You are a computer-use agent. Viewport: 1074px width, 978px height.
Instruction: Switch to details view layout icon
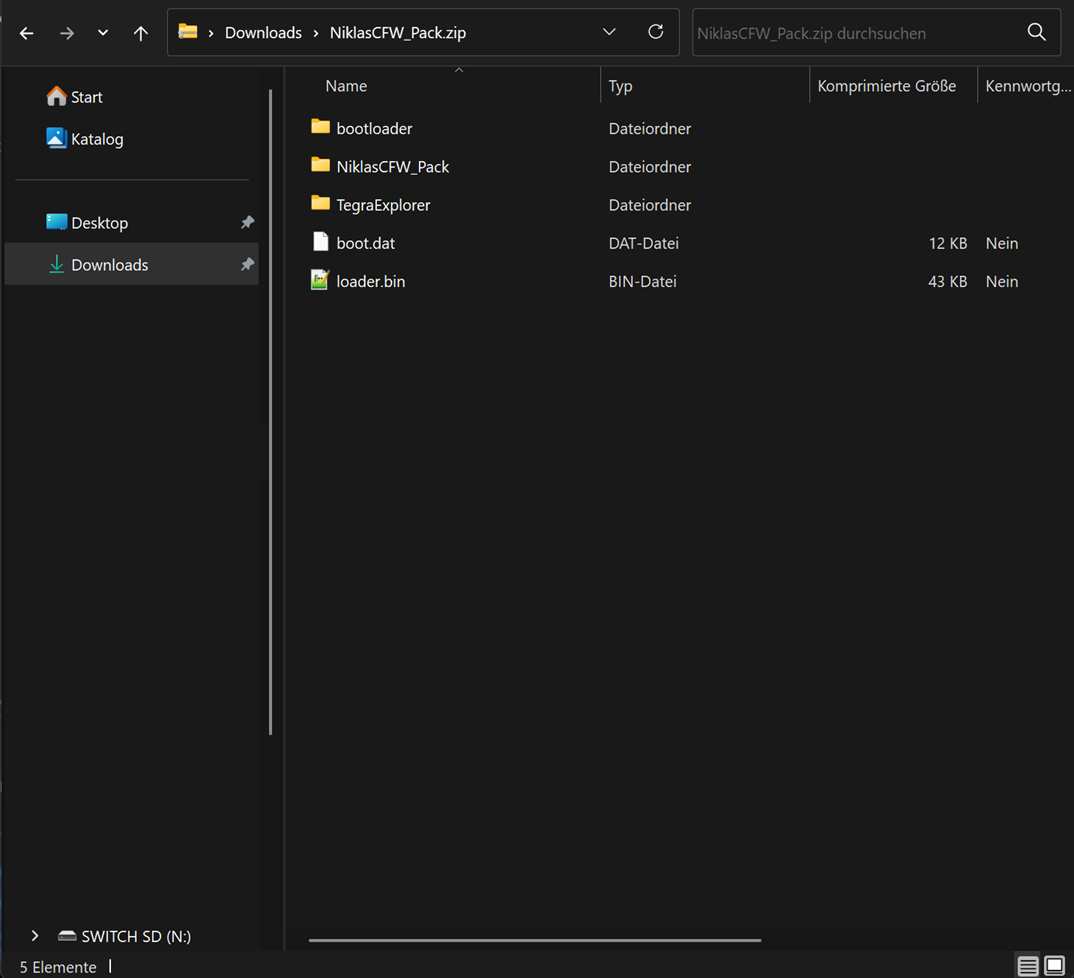pyautogui.click(x=1028, y=966)
